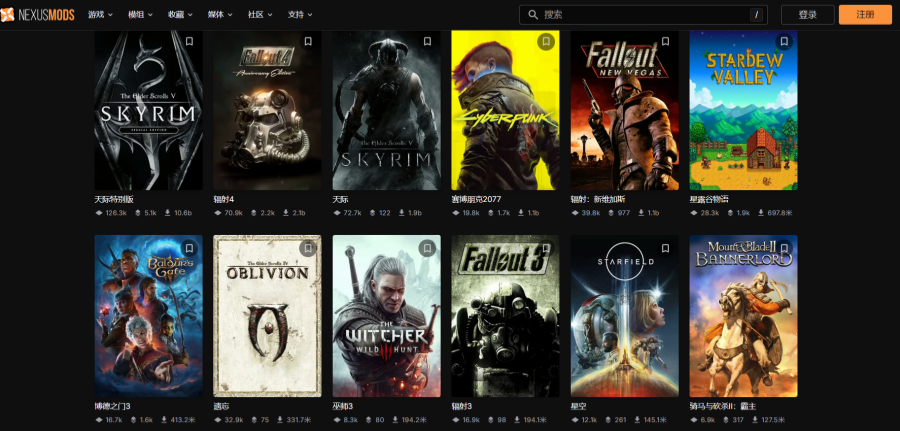Expand the 收藏 dropdown menu
The image size is (900, 431).
[180, 15]
